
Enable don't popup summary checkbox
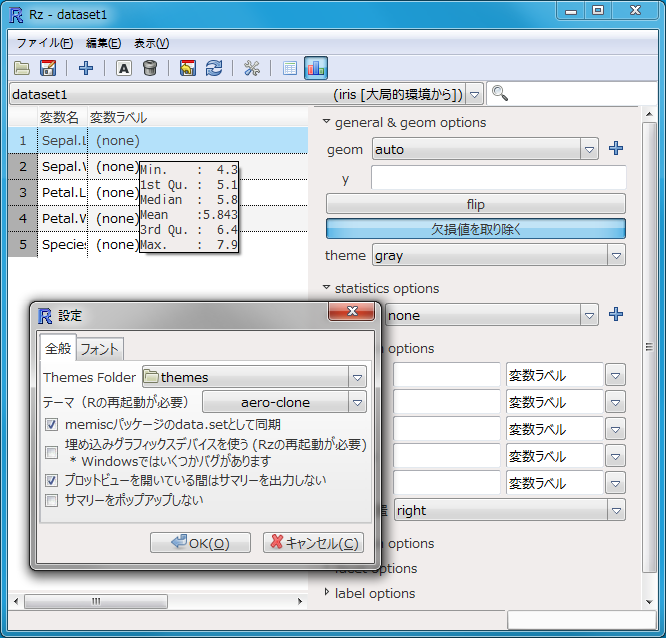click(51, 500)
